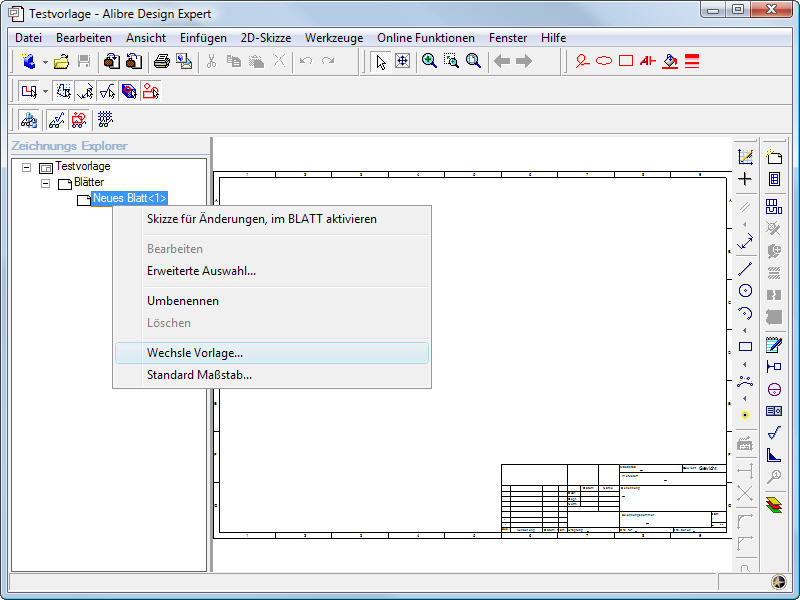This screenshot has width=800, height=600.
Task: Open the Fenster menu
Action: [508, 38]
